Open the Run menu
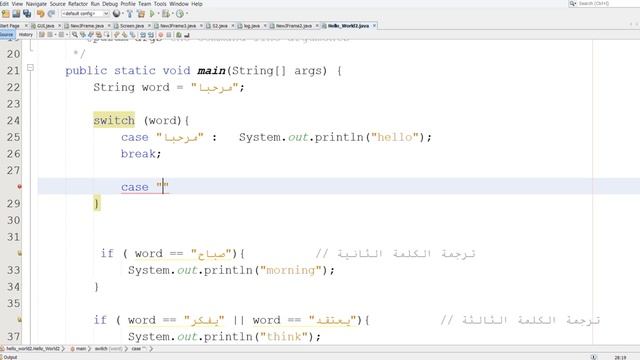The height and width of the screenshot is (360, 640). [95, 4]
